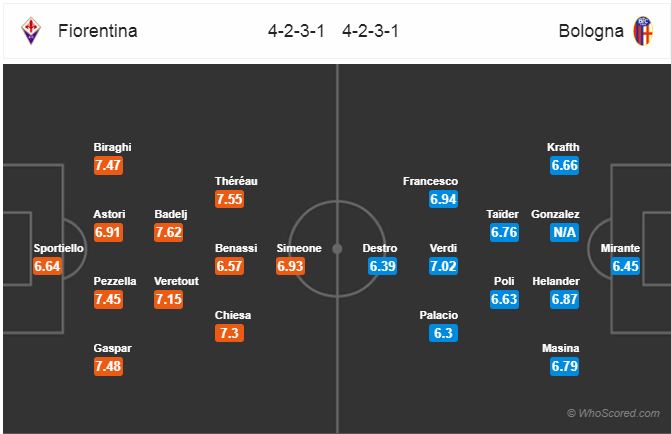Open the Fiorentina team name link
The height and width of the screenshot is (434, 671).
[98, 31]
